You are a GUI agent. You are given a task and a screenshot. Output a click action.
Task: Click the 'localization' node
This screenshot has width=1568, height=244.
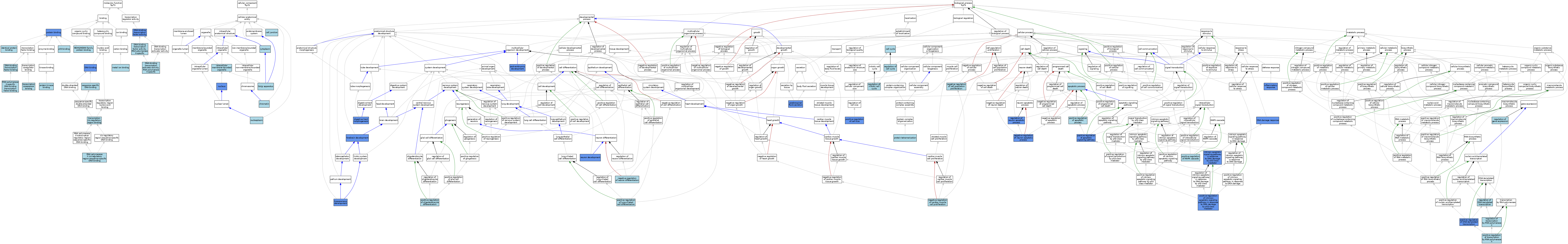pos(911,18)
